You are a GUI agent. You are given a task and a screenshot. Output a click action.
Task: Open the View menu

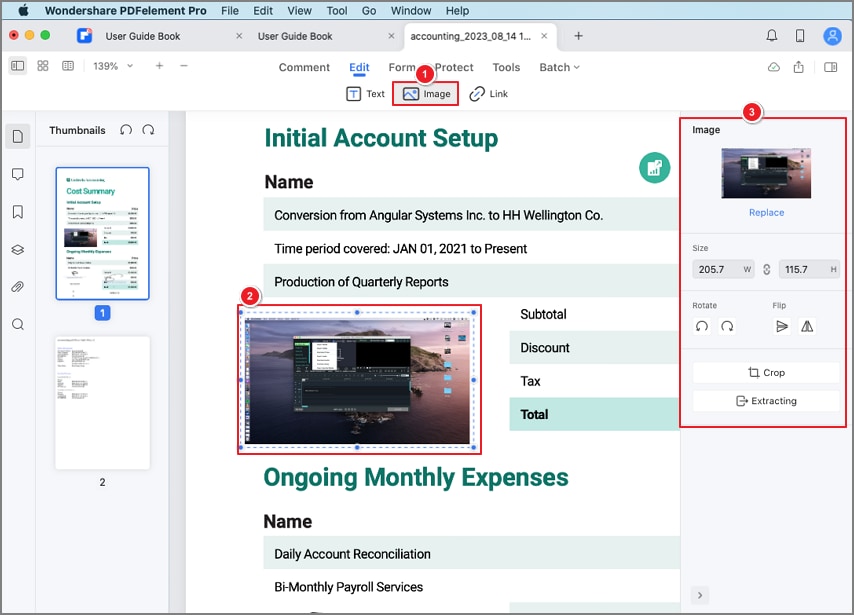[299, 10]
